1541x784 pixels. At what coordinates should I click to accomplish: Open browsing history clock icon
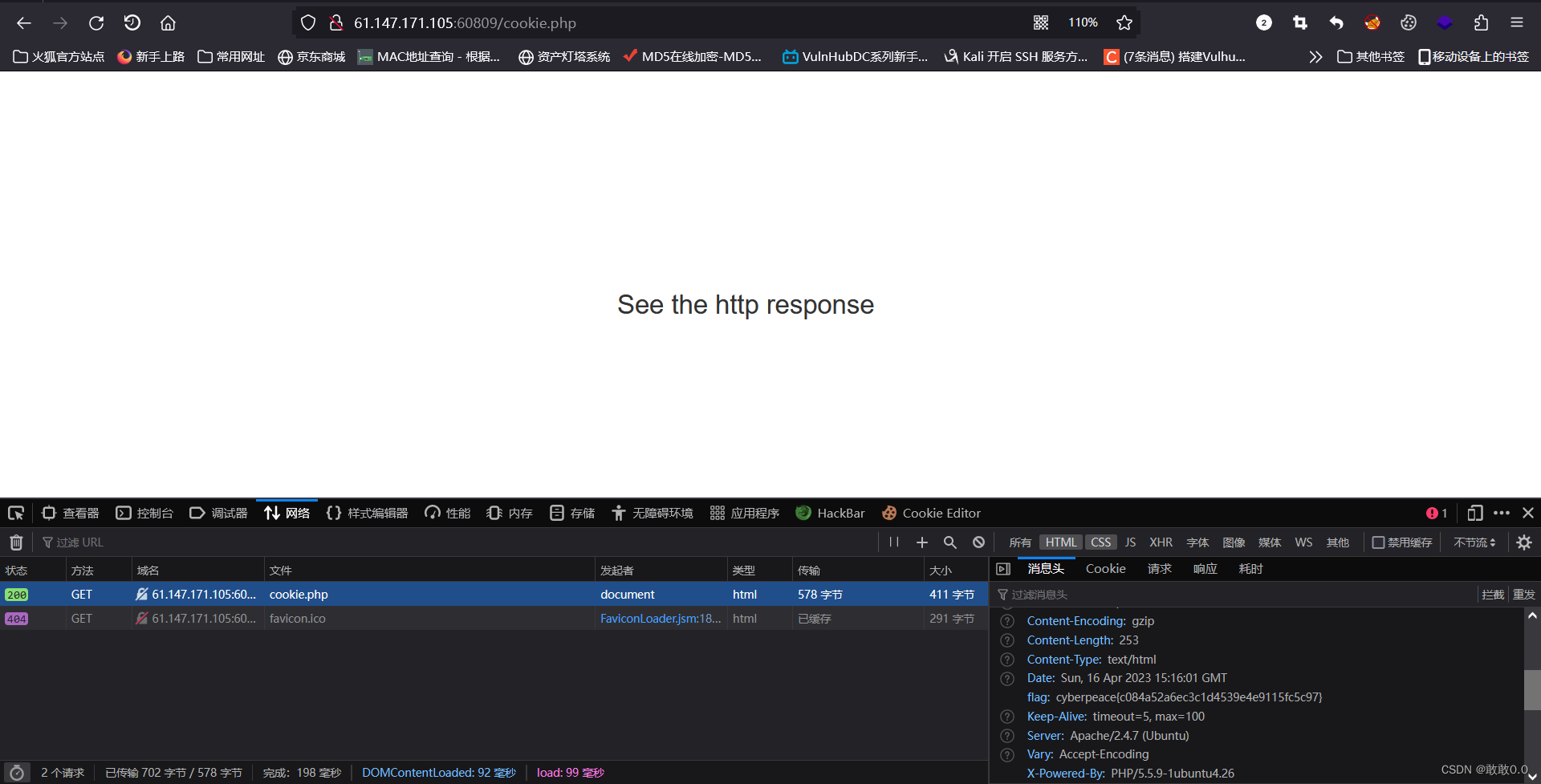click(x=132, y=22)
